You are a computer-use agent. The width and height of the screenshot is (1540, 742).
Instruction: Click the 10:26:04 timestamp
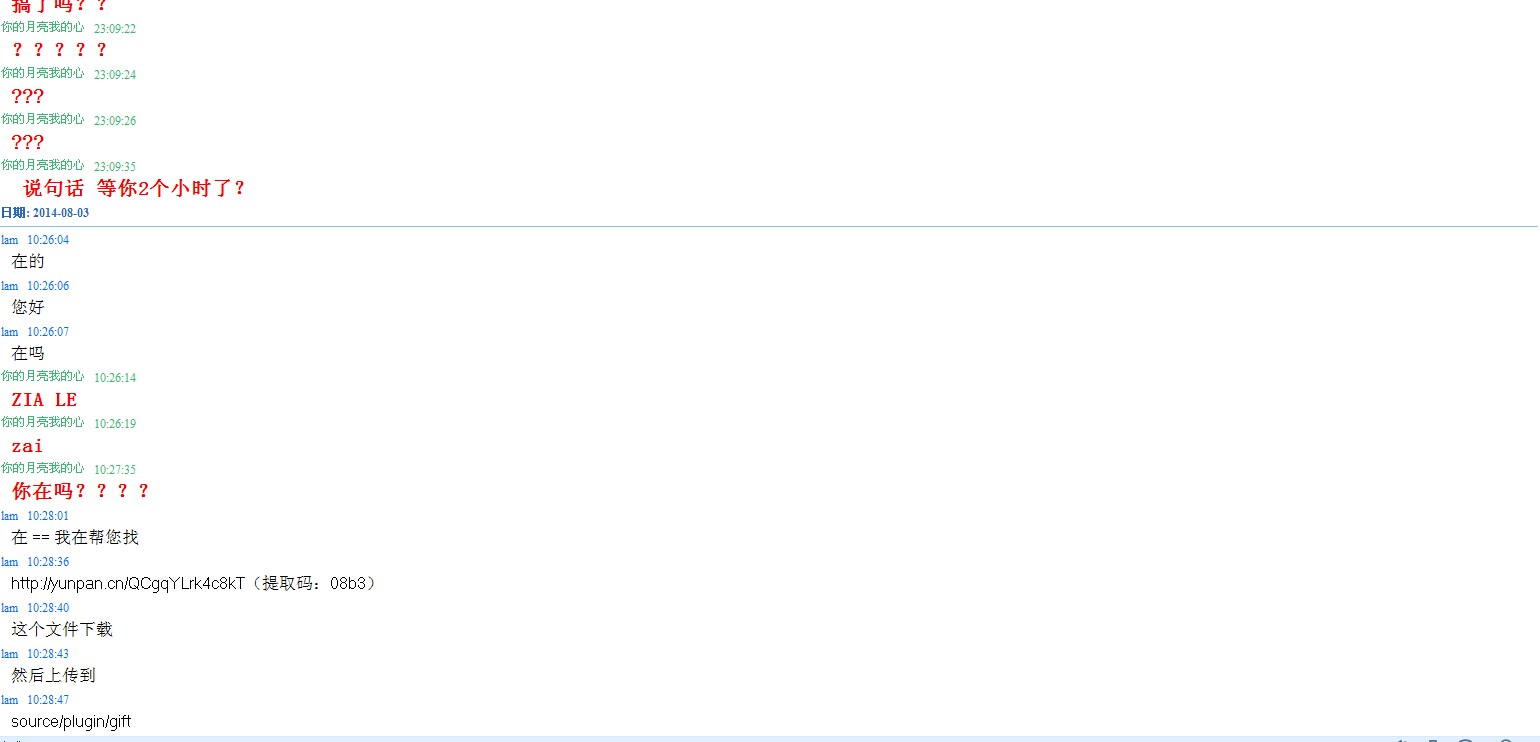tap(48, 240)
